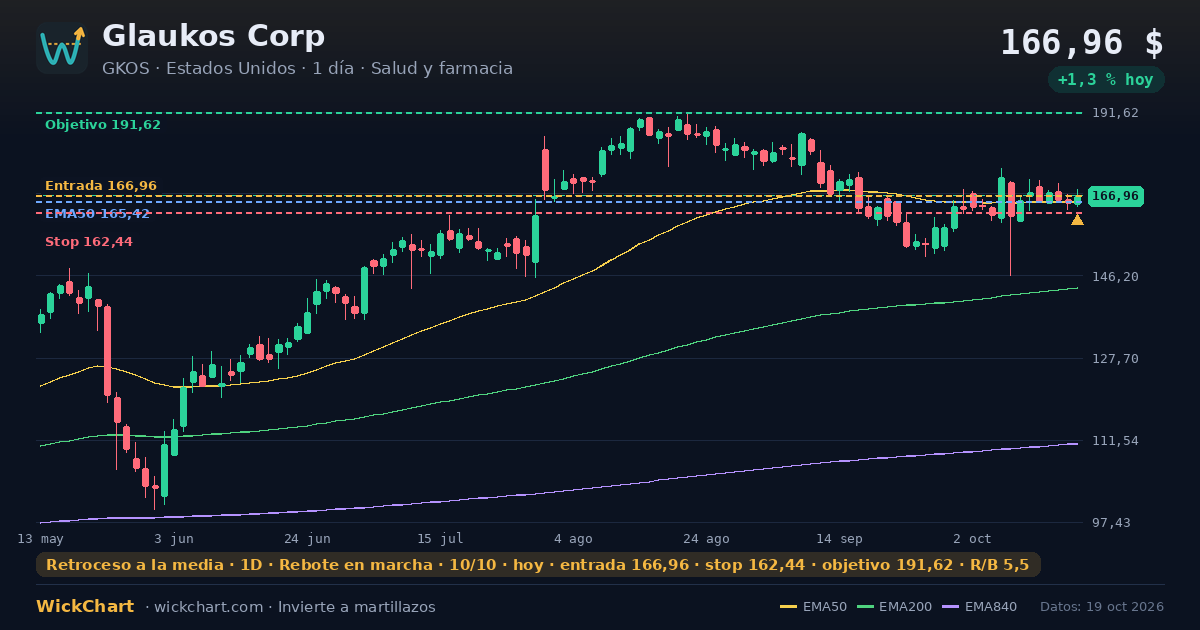The width and height of the screenshot is (1200, 630).
Task: Click the 127,70 price axis value
Action: (1115, 358)
